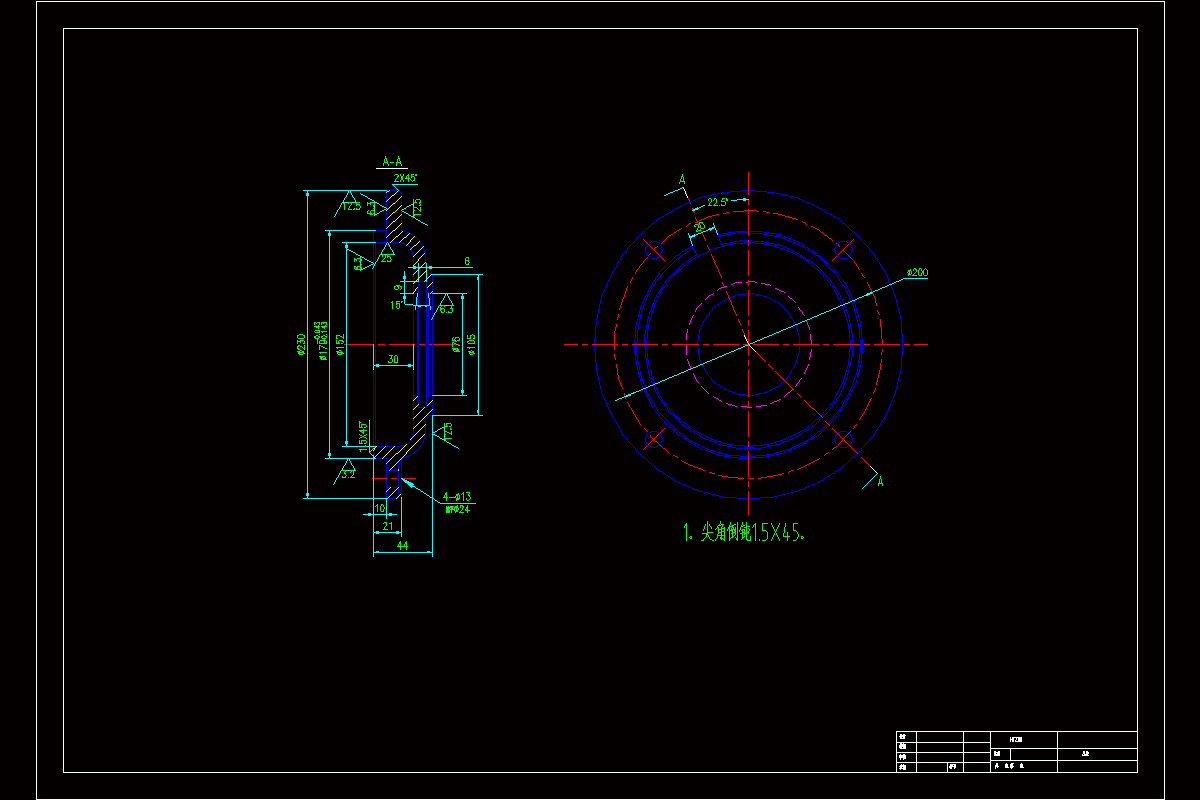Select the A-A section view title
This screenshot has width=1200, height=800.
(x=392, y=161)
